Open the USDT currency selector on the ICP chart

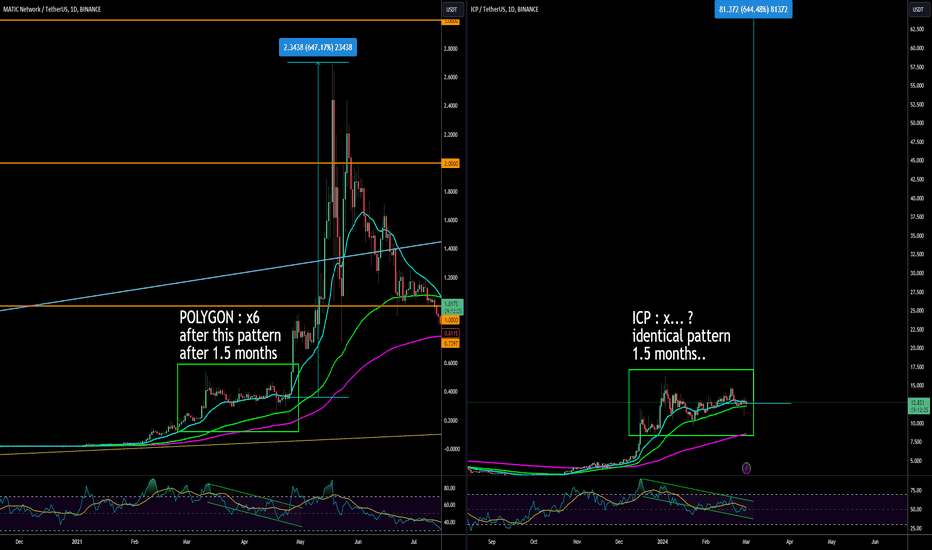coord(917,9)
